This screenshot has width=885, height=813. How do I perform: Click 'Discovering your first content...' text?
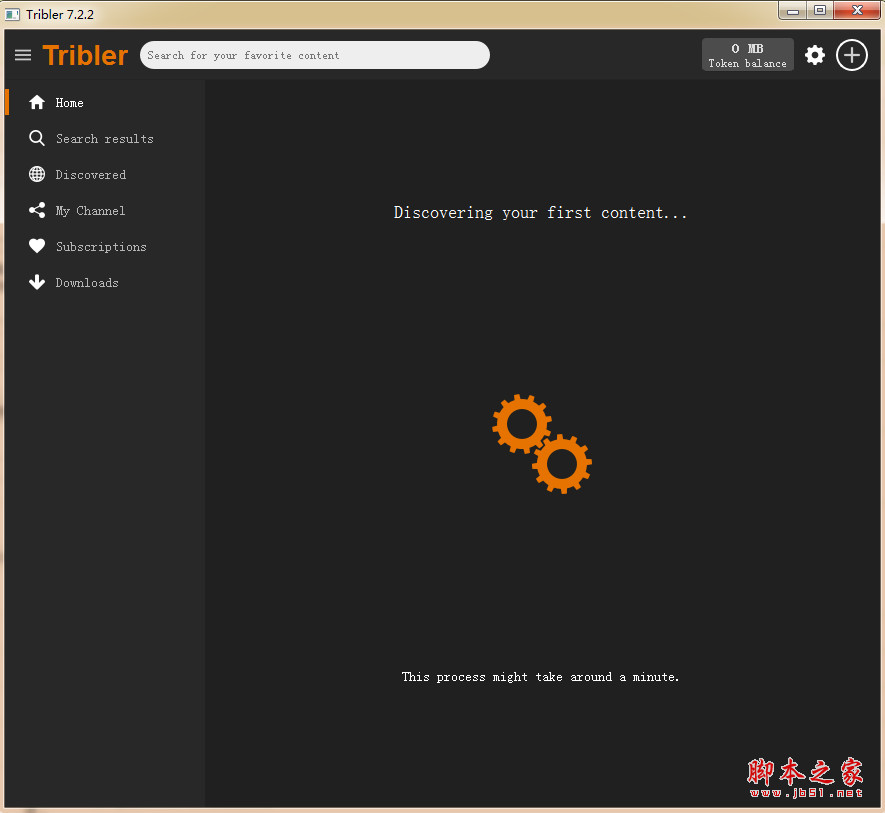(x=540, y=213)
